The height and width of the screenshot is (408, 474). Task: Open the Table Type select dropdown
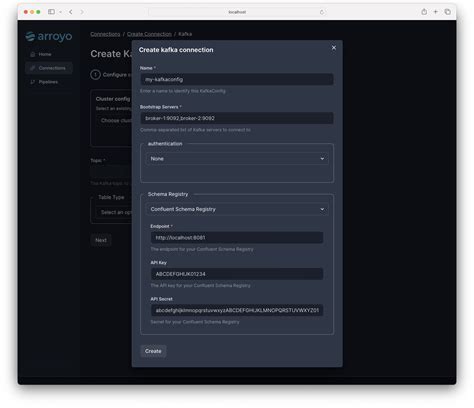click(114, 212)
